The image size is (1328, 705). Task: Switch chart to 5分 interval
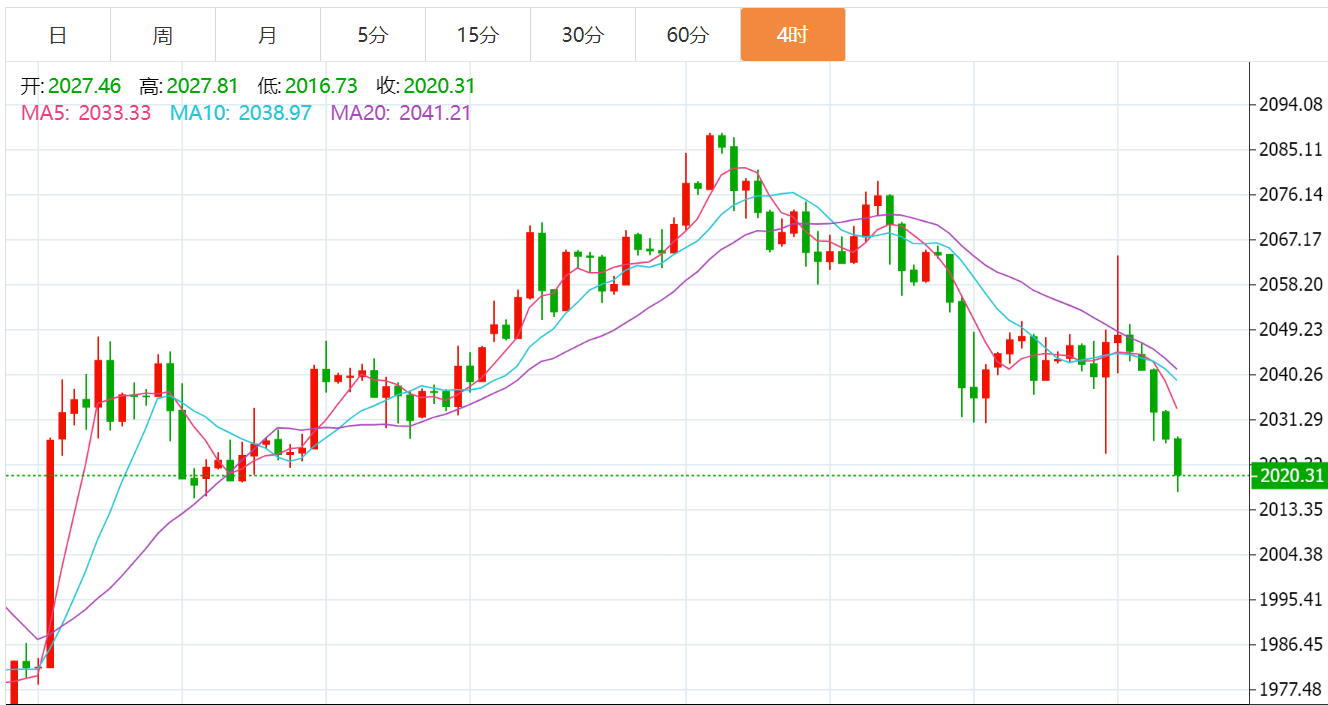[373, 36]
